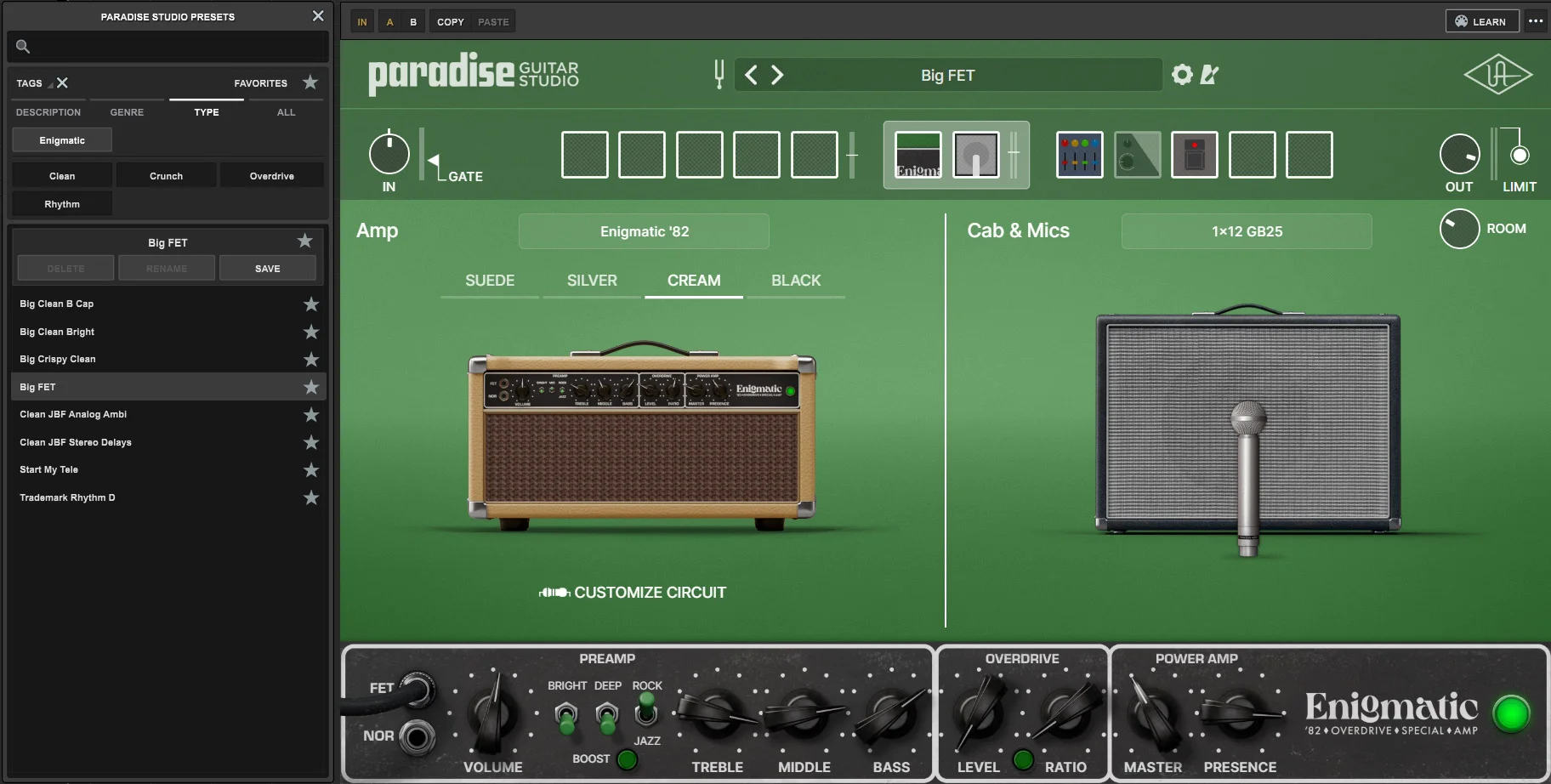Switch to the GENRE tag tab
Screen dimensions: 1551x784
click(x=127, y=112)
